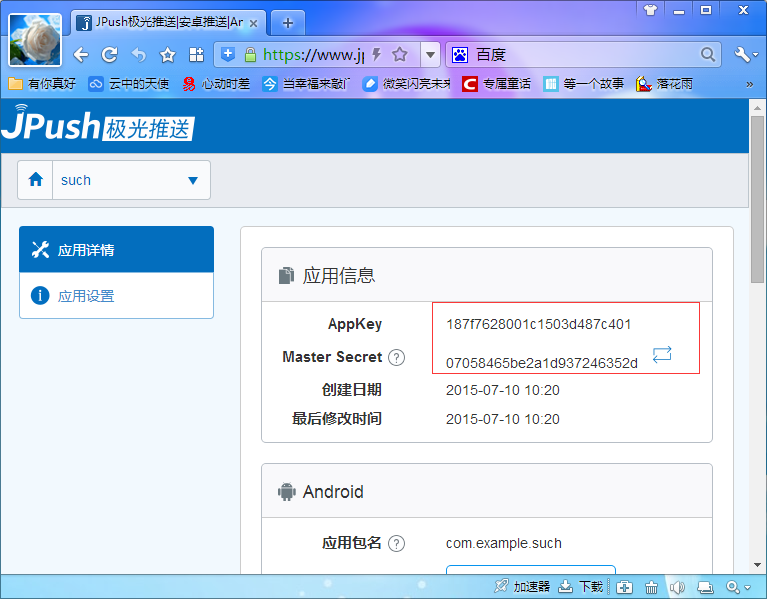Click the user avatar rose picture

[x=35, y=40]
